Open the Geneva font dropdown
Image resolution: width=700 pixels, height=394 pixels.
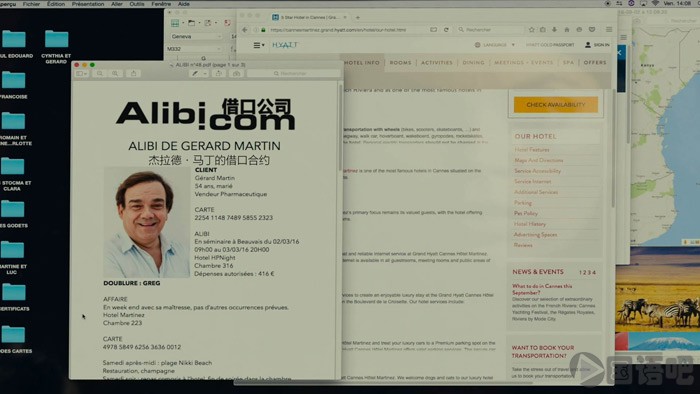click(196, 37)
